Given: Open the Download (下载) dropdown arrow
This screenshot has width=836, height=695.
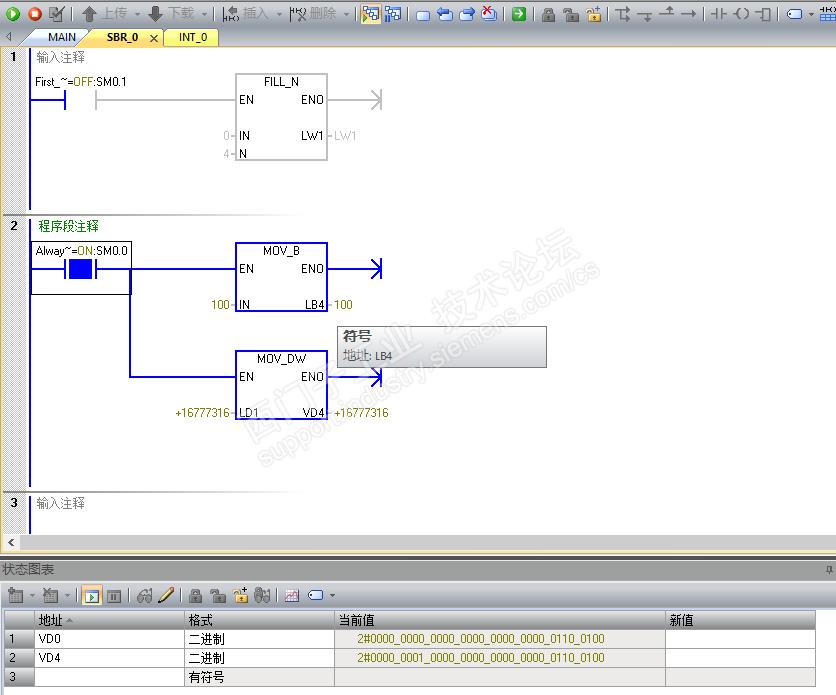Looking at the screenshot, I should [x=203, y=14].
